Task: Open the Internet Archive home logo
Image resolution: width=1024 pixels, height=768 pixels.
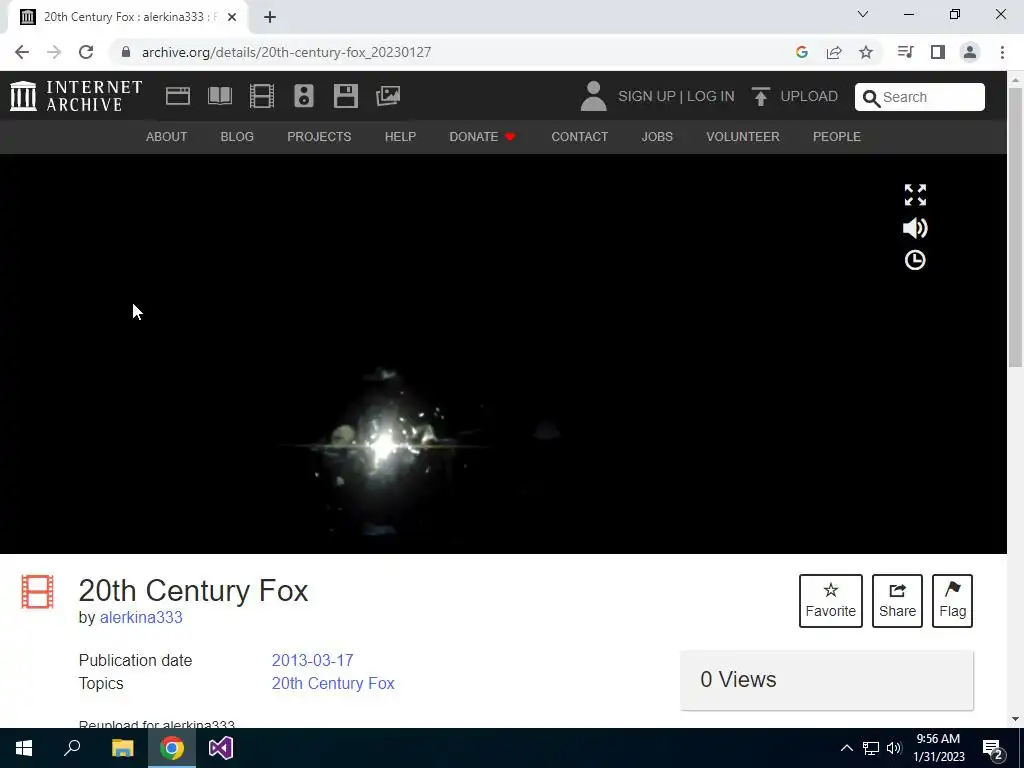Action: click(x=76, y=96)
